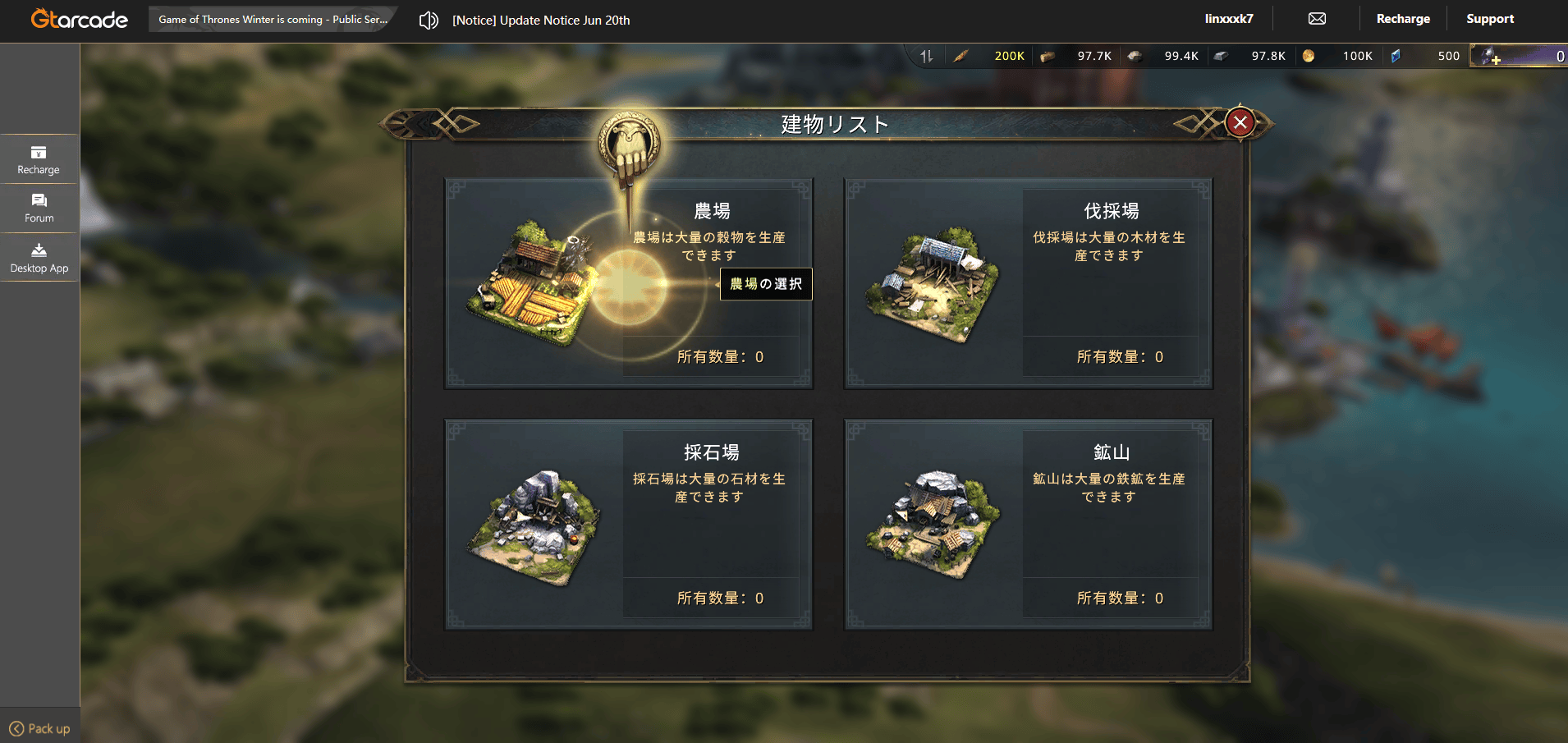This screenshot has height=743, width=1568.
Task: Open Support in the top menu
Action: 1490,19
